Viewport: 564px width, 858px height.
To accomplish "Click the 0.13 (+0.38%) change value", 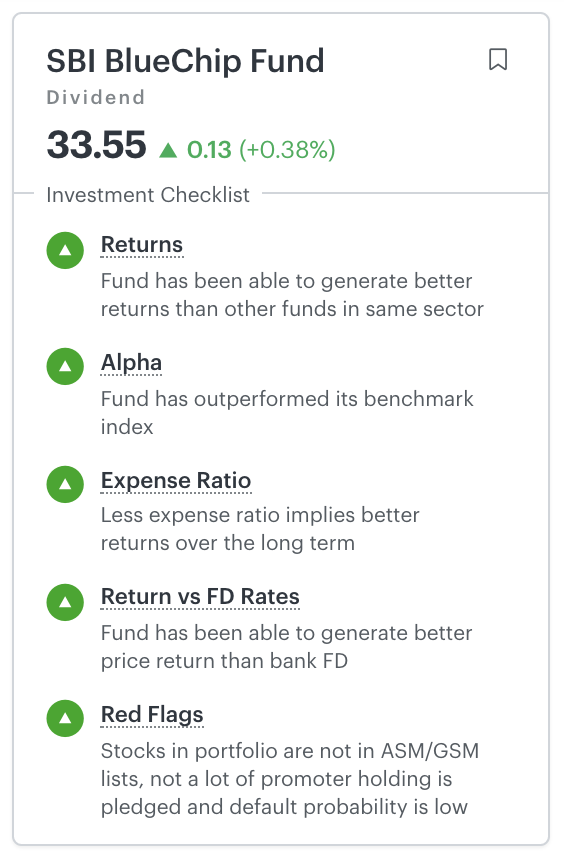I will pyautogui.click(x=261, y=149).
